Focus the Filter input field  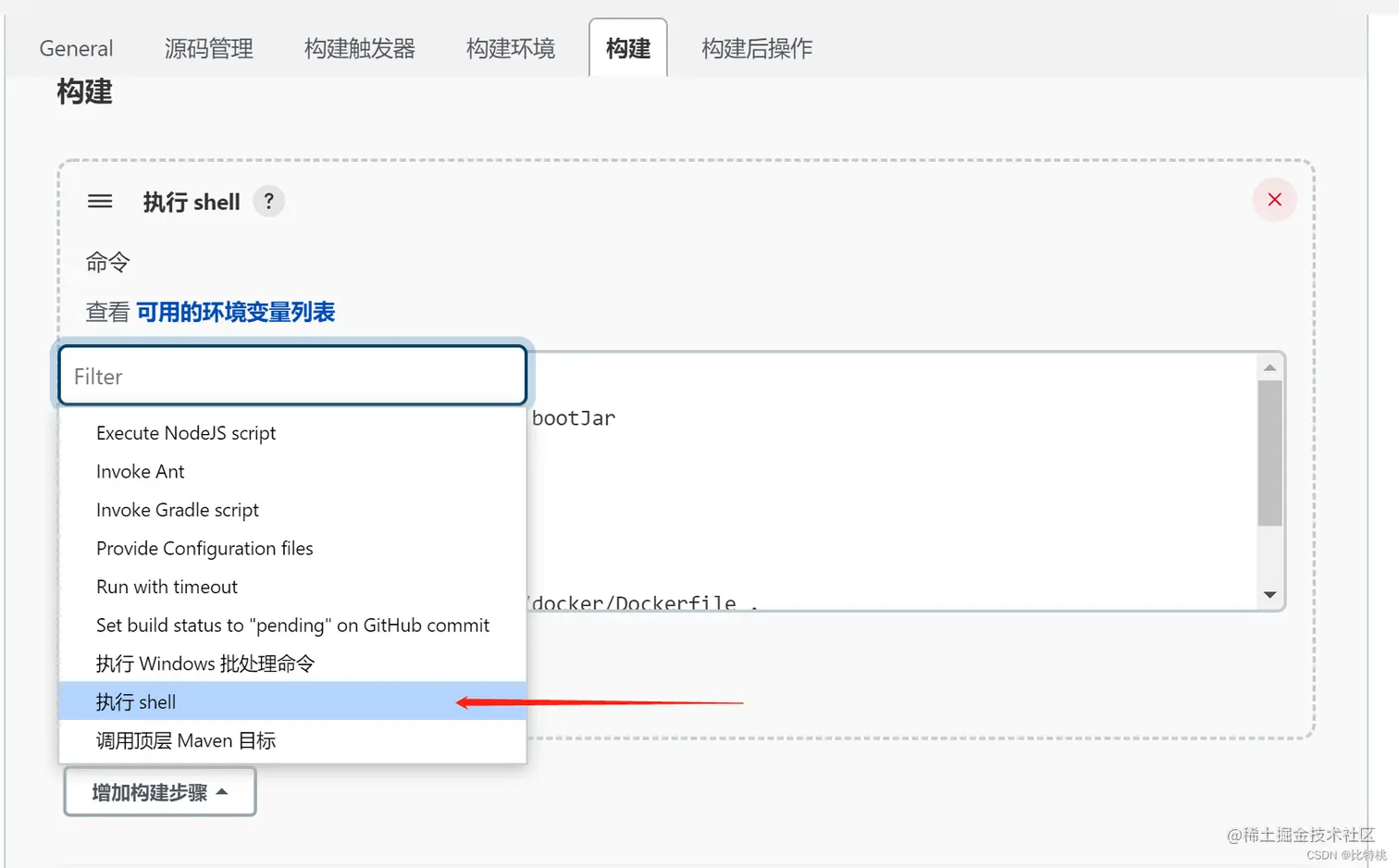(x=292, y=376)
